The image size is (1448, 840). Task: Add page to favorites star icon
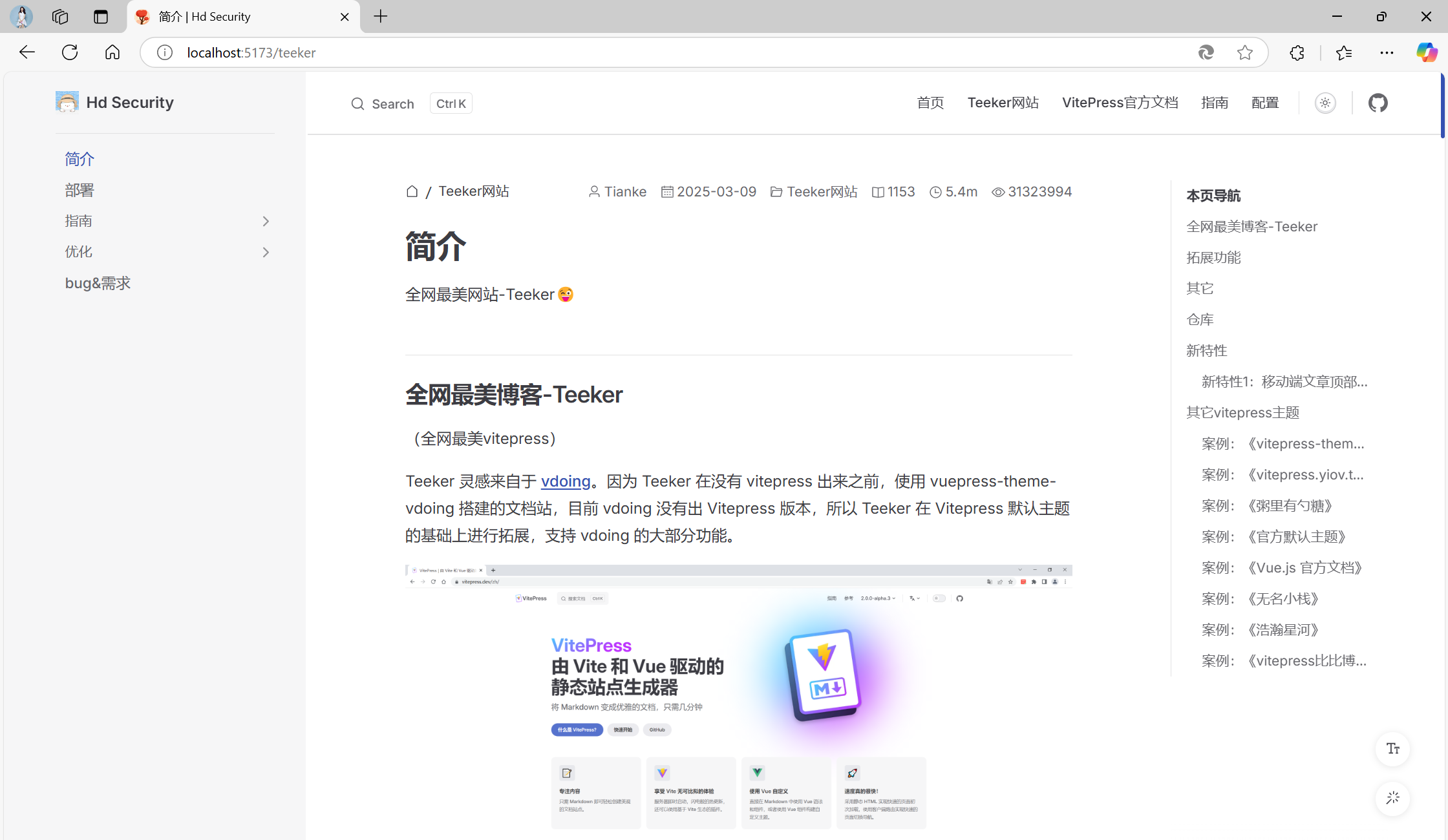click(1245, 52)
